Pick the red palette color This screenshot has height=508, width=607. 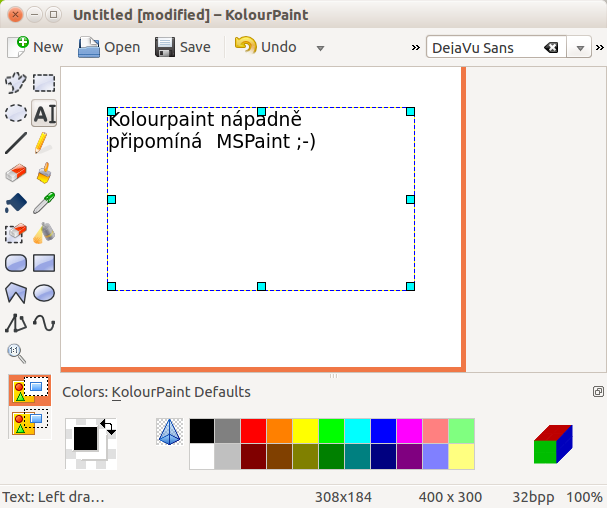tap(254, 431)
